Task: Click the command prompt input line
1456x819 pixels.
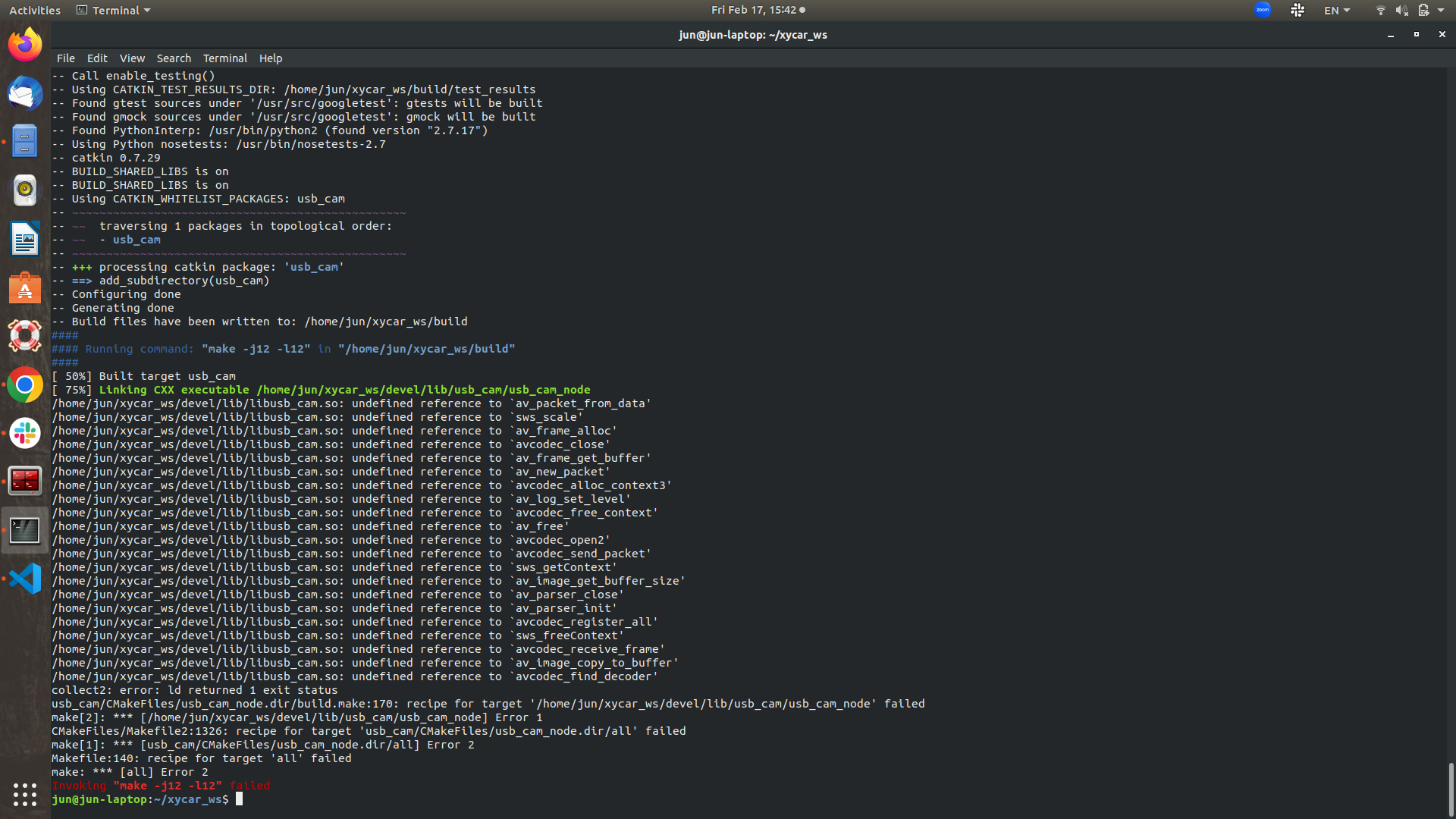Action: 147,799
